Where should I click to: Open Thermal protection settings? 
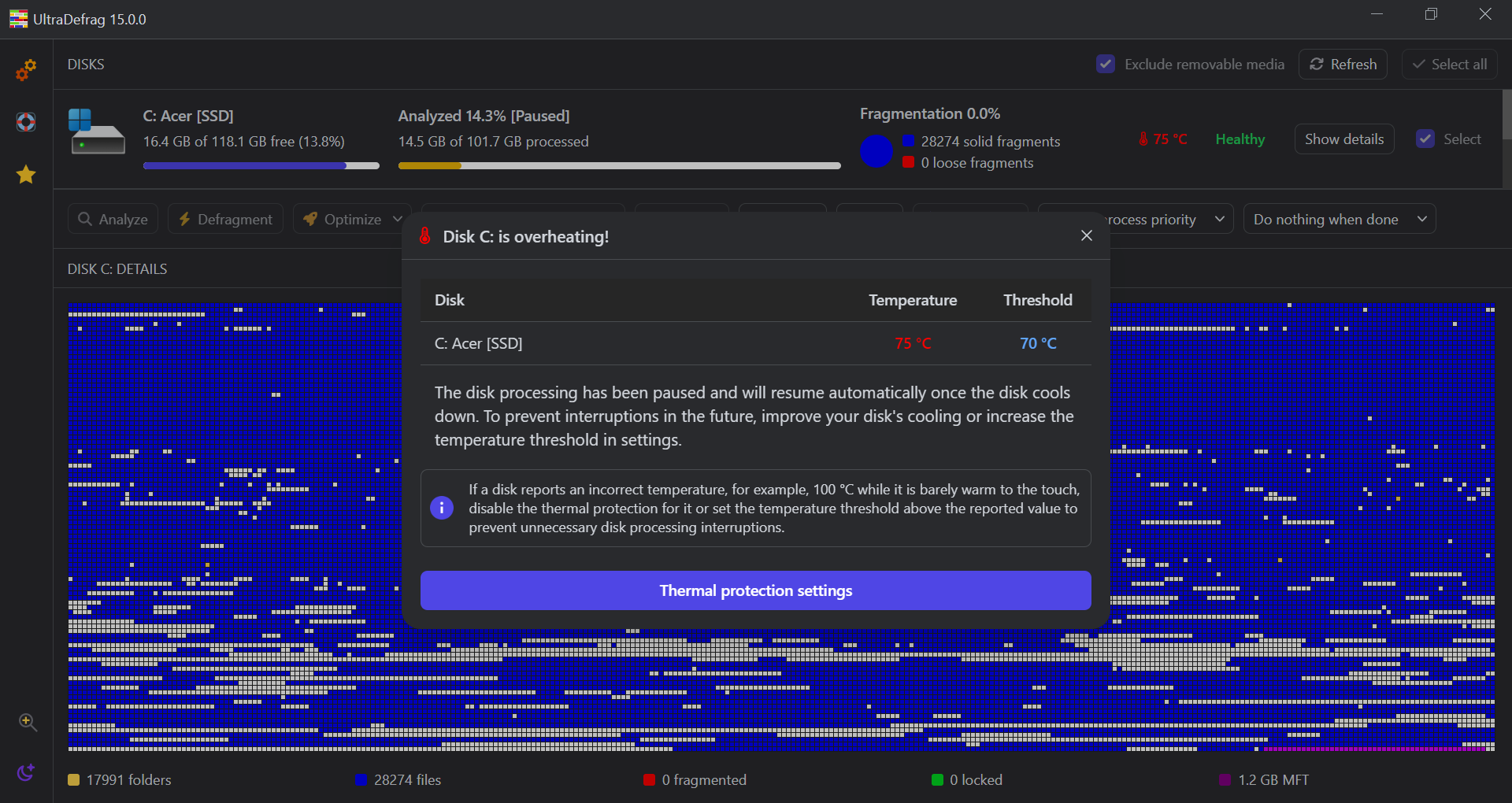pyautogui.click(x=755, y=590)
